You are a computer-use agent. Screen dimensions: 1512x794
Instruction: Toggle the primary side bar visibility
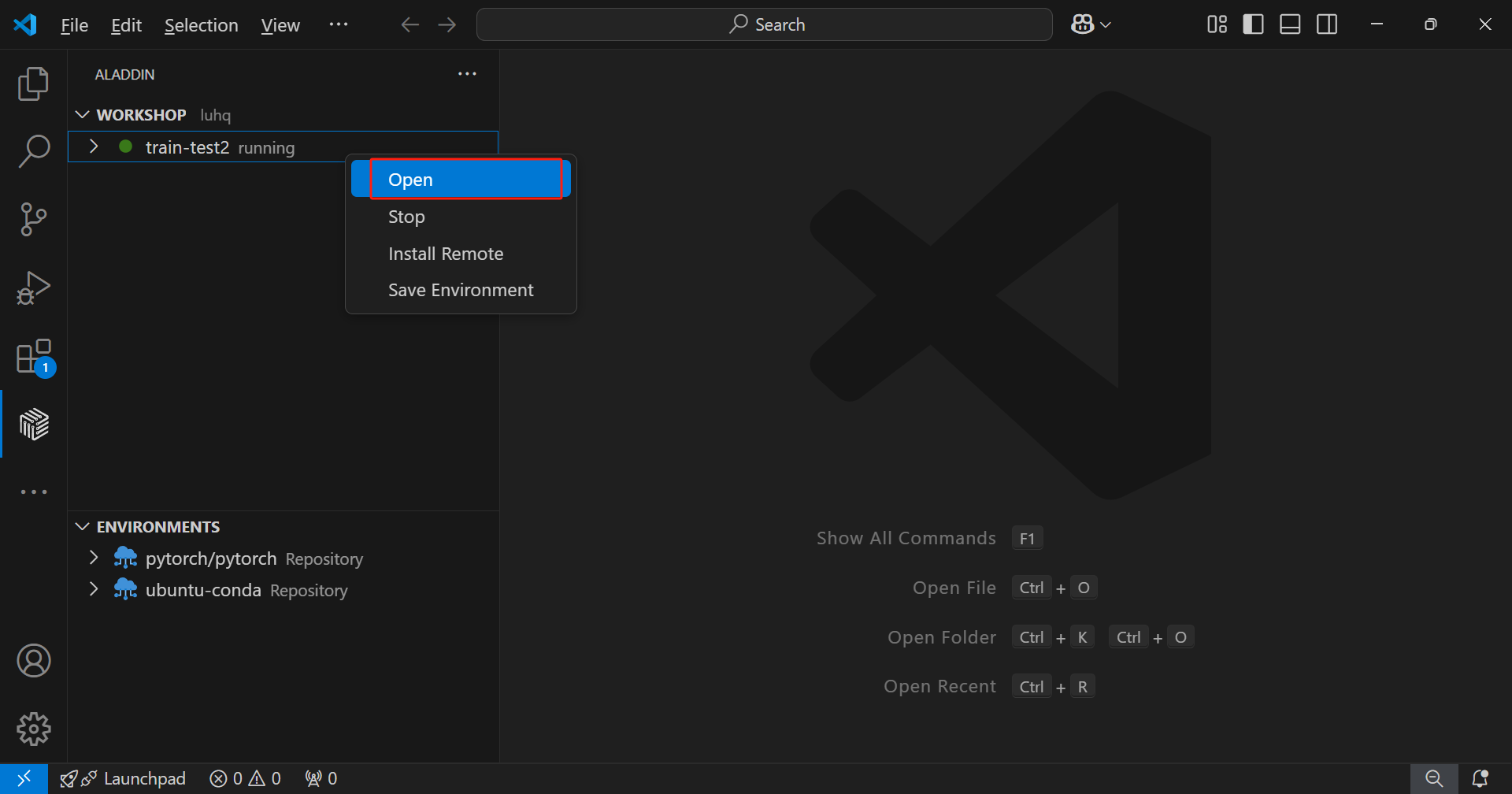(x=1253, y=24)
